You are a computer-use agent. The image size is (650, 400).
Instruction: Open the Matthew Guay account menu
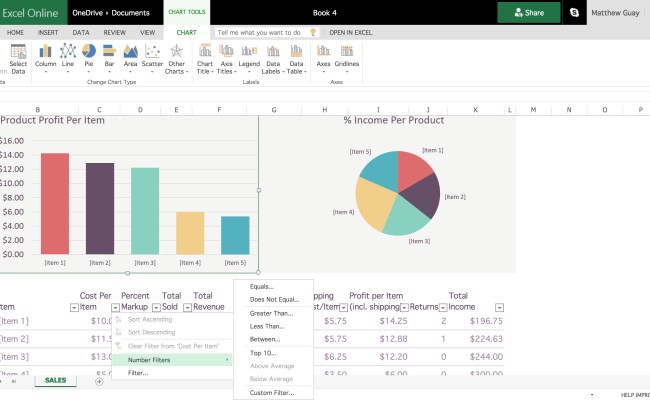[x=615, y=13]
